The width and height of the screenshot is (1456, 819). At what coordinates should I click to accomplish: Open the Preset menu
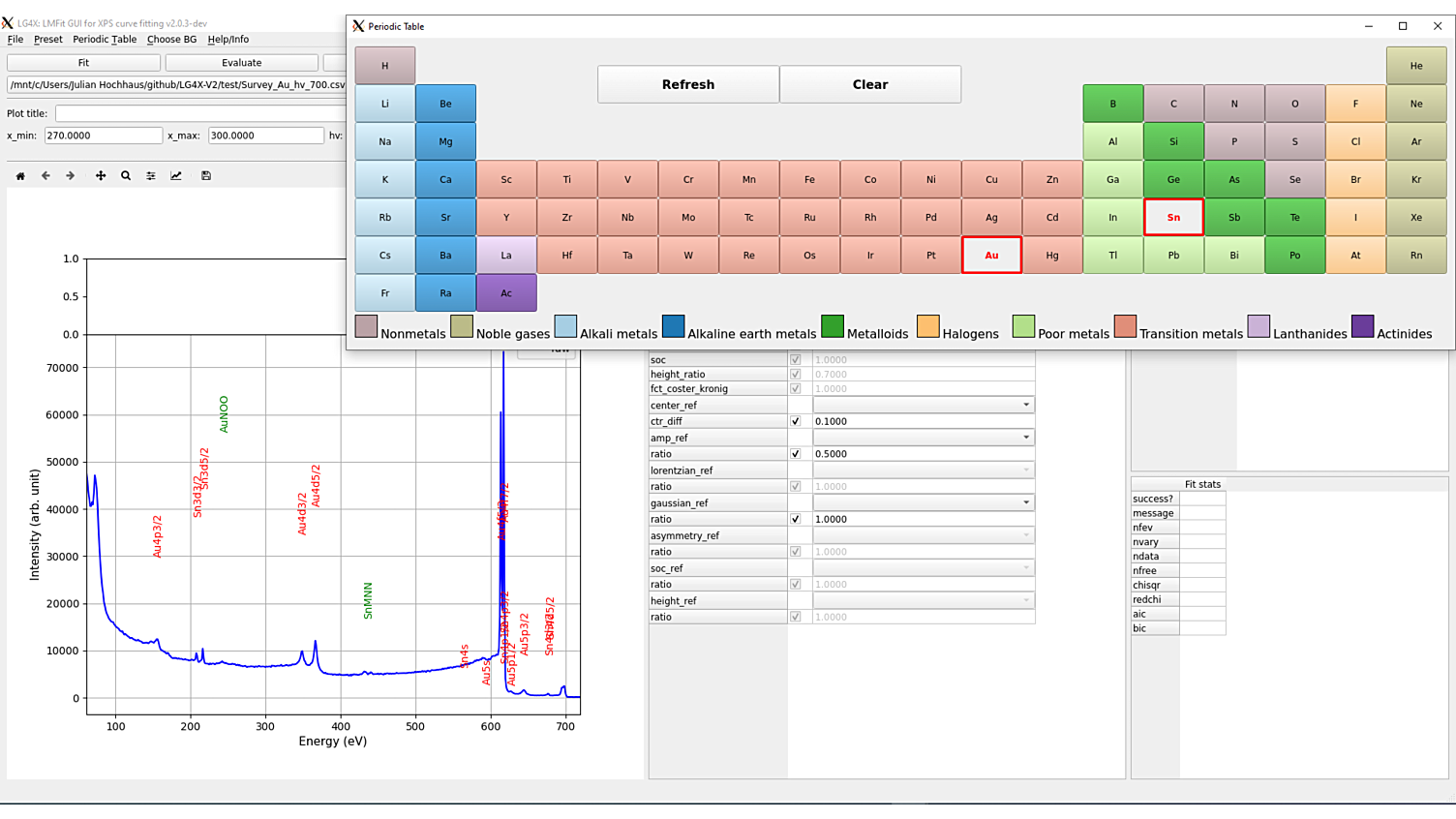coord(47,40)
